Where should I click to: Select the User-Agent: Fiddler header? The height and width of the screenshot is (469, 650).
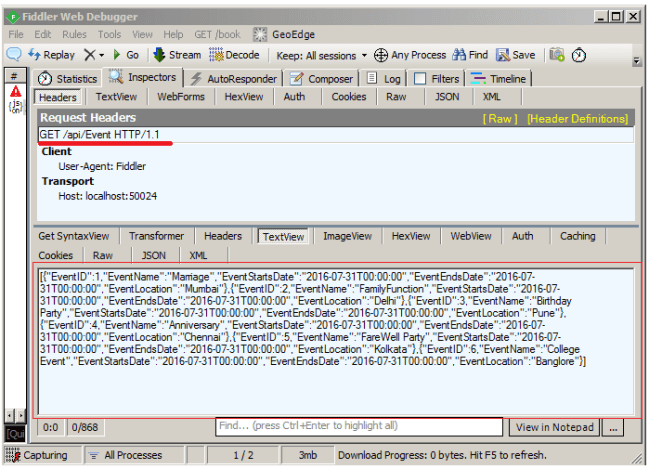(x=102, y=166)
